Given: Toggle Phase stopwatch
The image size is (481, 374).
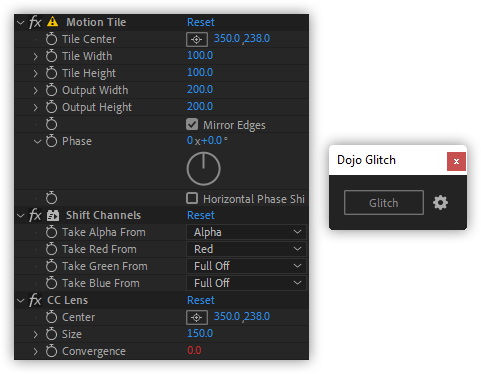Looking at the screenshot, I should [51, 141].
